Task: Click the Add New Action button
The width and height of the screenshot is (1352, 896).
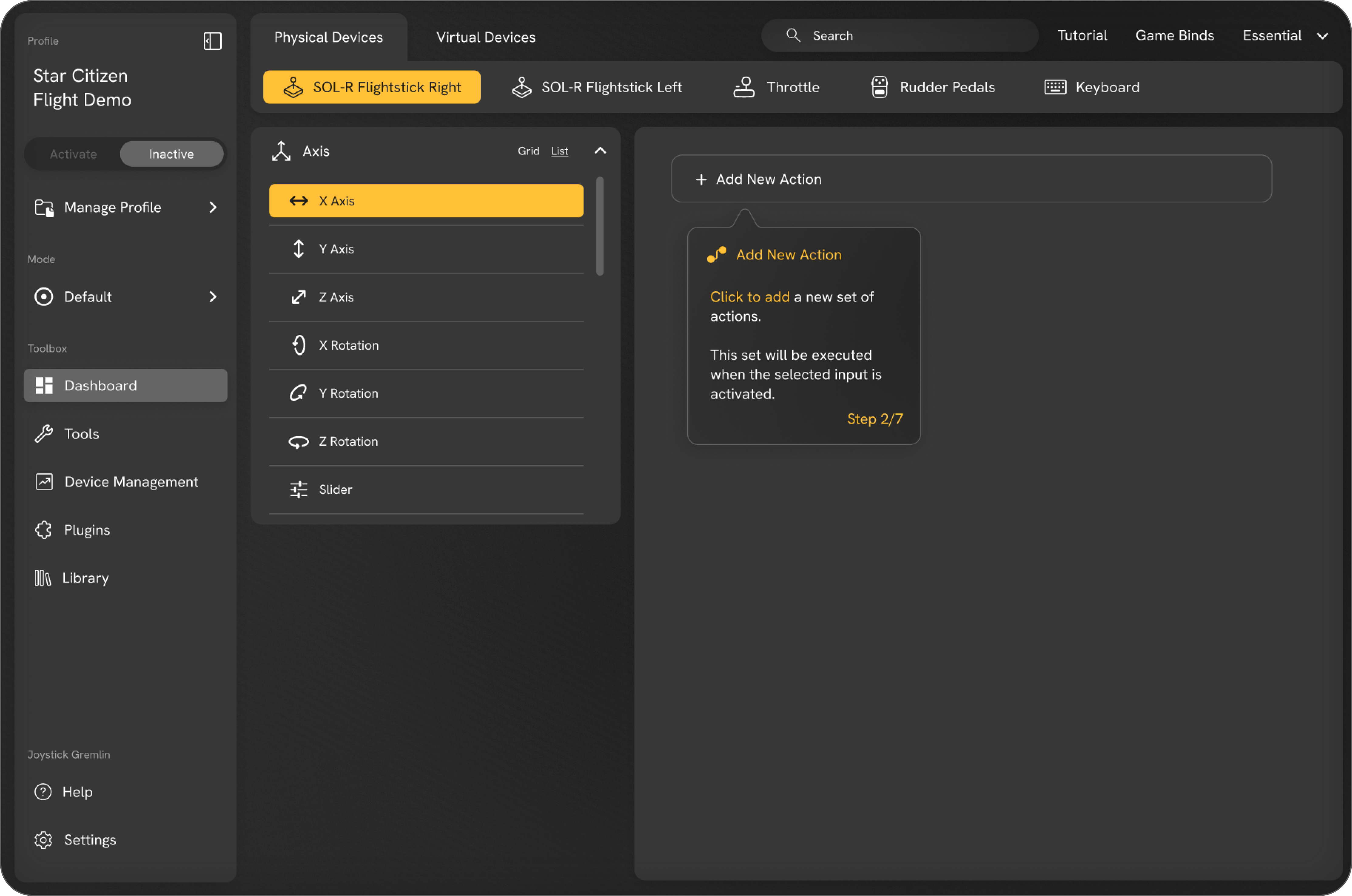Action: point(971,179)
